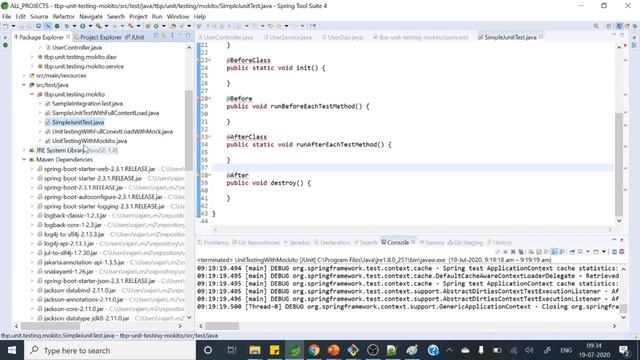Maximize the Package Explorer view
This screenshot has width=640, height=360.
[188, 36]
